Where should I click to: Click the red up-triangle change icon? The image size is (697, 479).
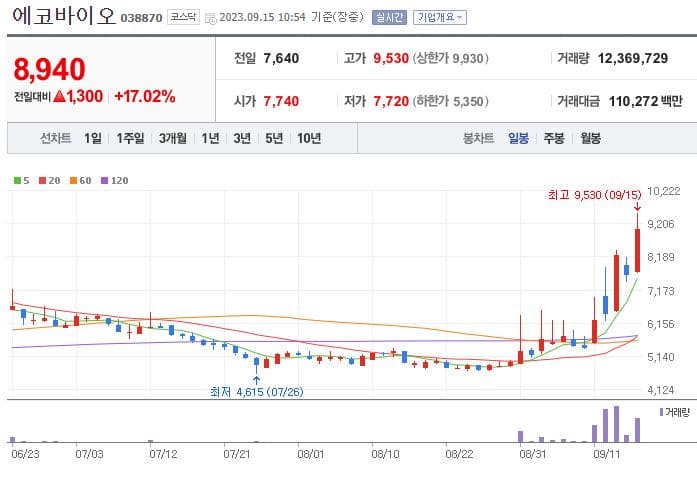59,96
